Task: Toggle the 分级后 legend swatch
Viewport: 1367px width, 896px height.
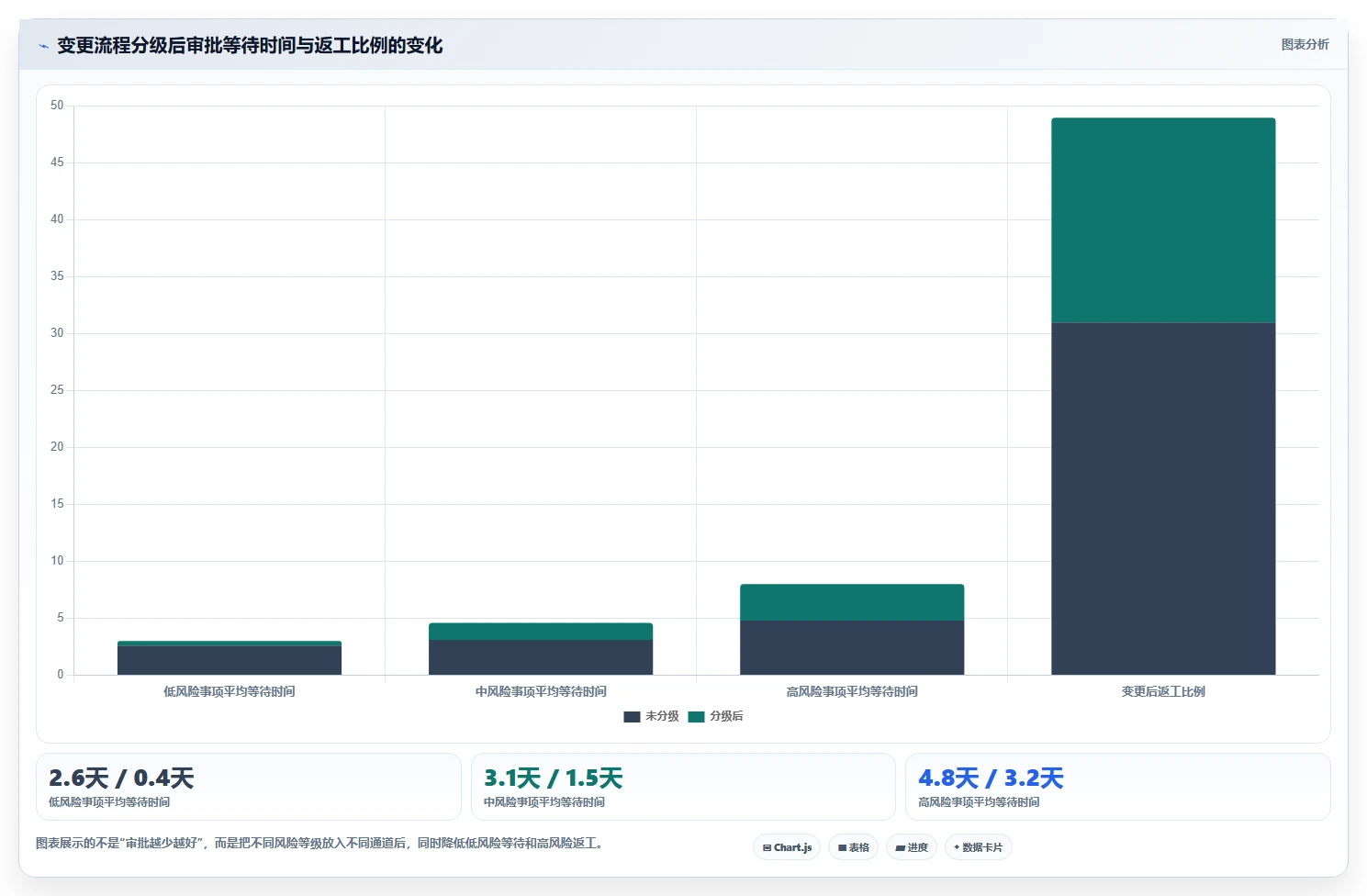Action: click(x=696, y=717)
